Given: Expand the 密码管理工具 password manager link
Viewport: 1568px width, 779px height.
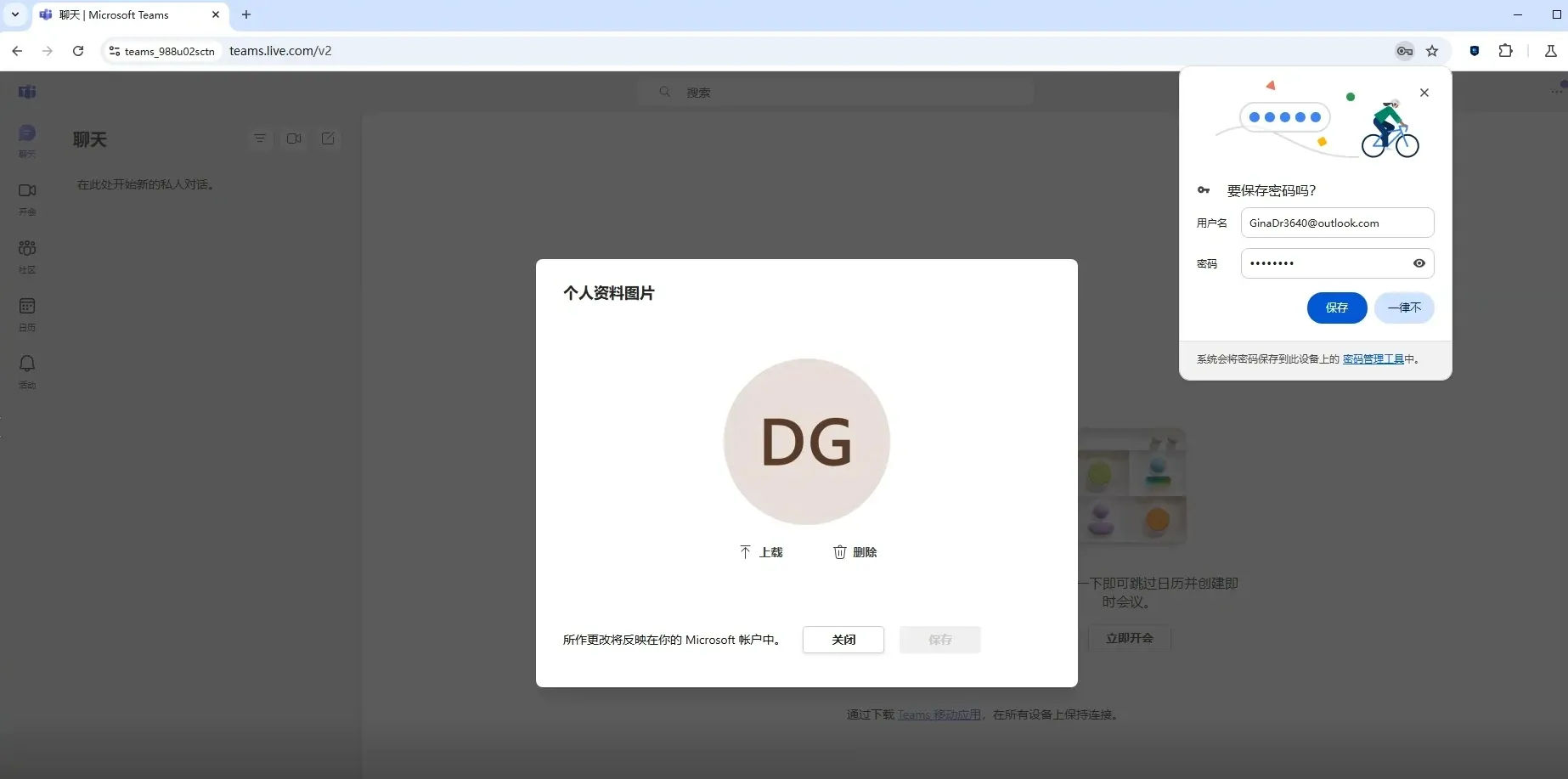Looking at the screenshot, I should 1374,358.
